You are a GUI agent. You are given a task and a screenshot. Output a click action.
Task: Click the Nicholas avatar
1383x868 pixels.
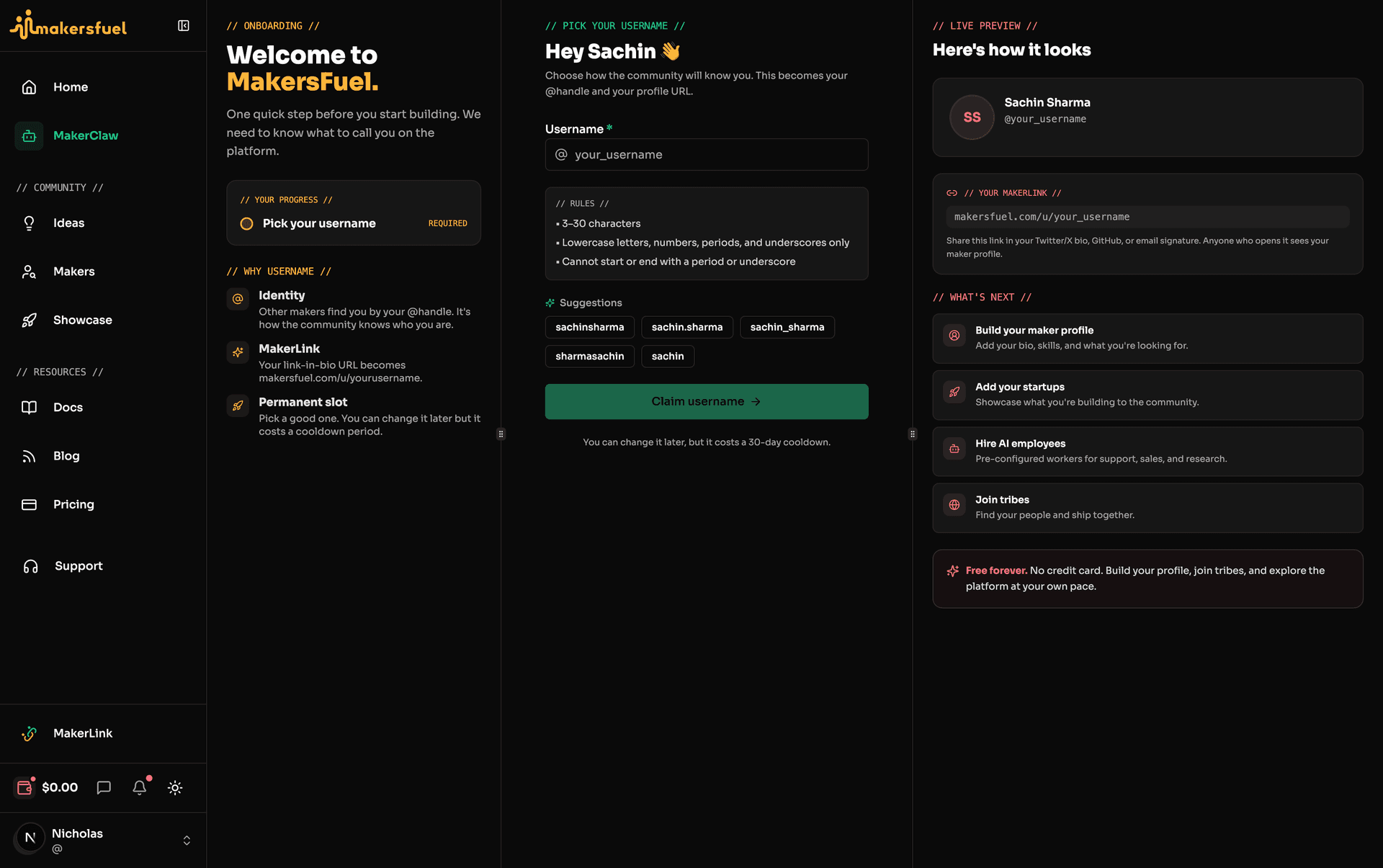(x=30, y=838)
